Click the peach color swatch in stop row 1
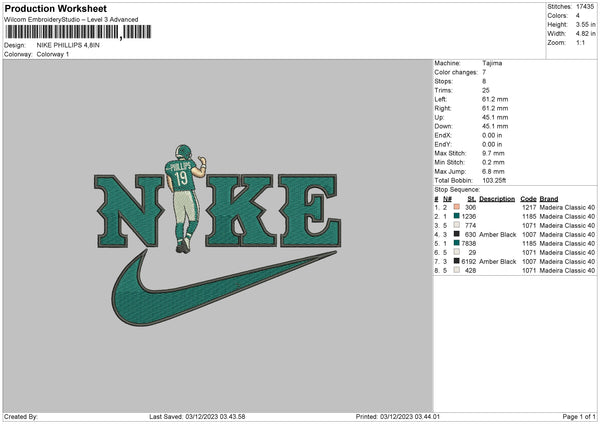600x424 pixels. (x=456, y=207)
